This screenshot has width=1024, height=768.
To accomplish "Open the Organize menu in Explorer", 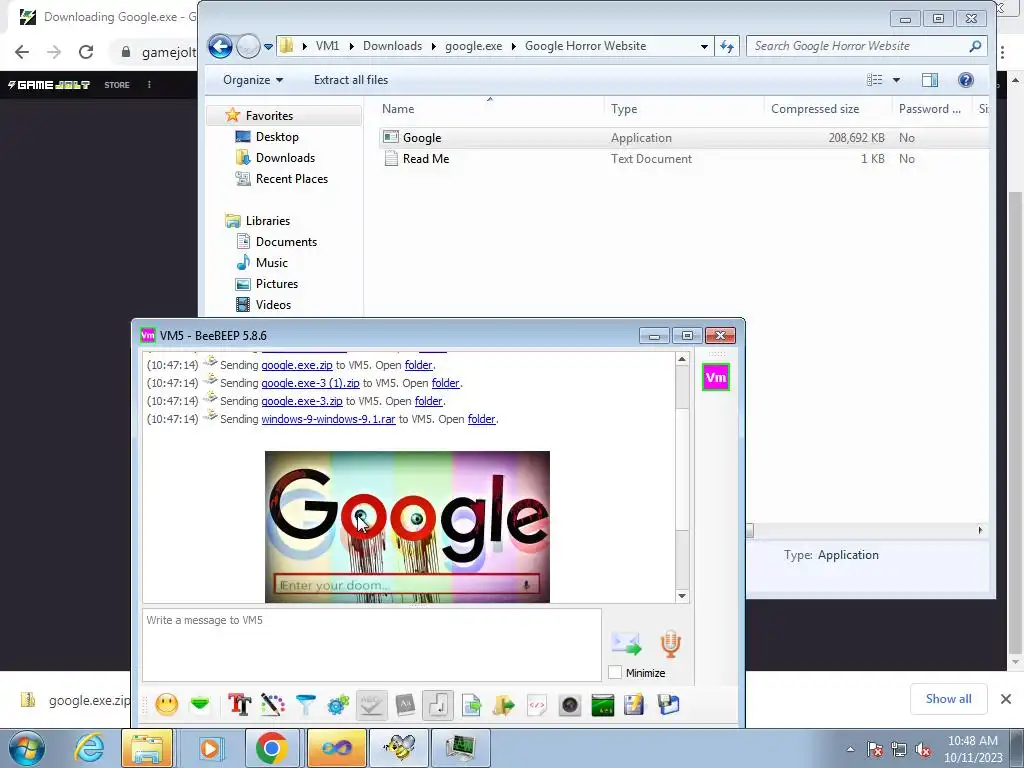I will click(253, 80).
